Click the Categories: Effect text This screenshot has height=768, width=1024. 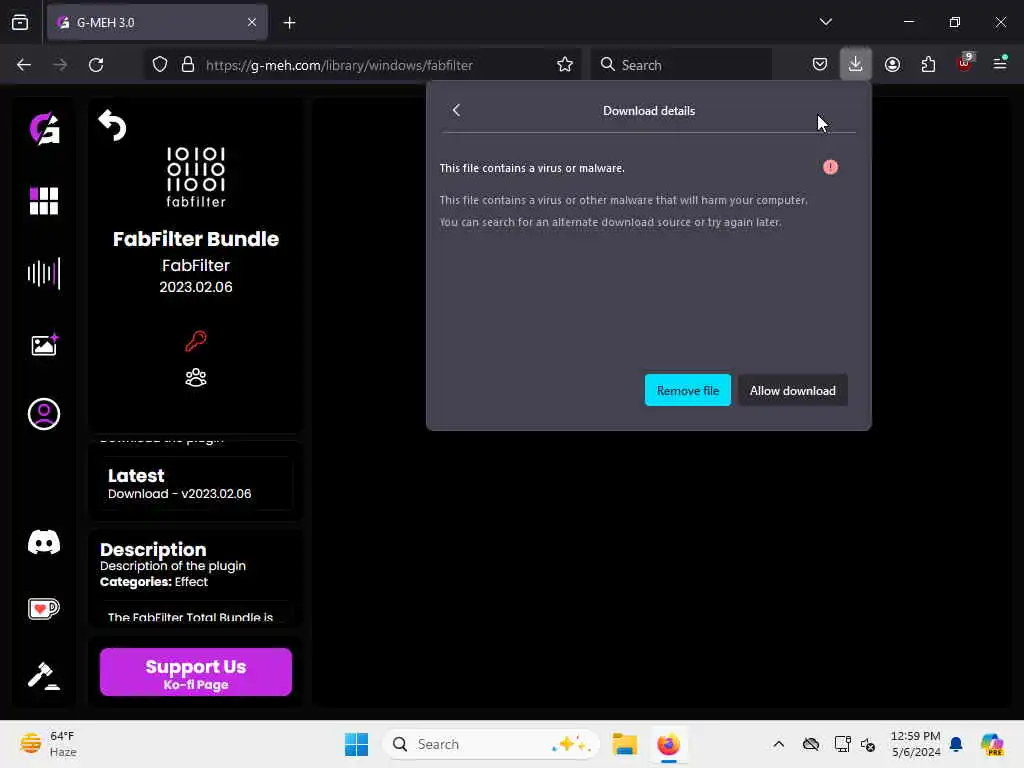tap(153, 582)
